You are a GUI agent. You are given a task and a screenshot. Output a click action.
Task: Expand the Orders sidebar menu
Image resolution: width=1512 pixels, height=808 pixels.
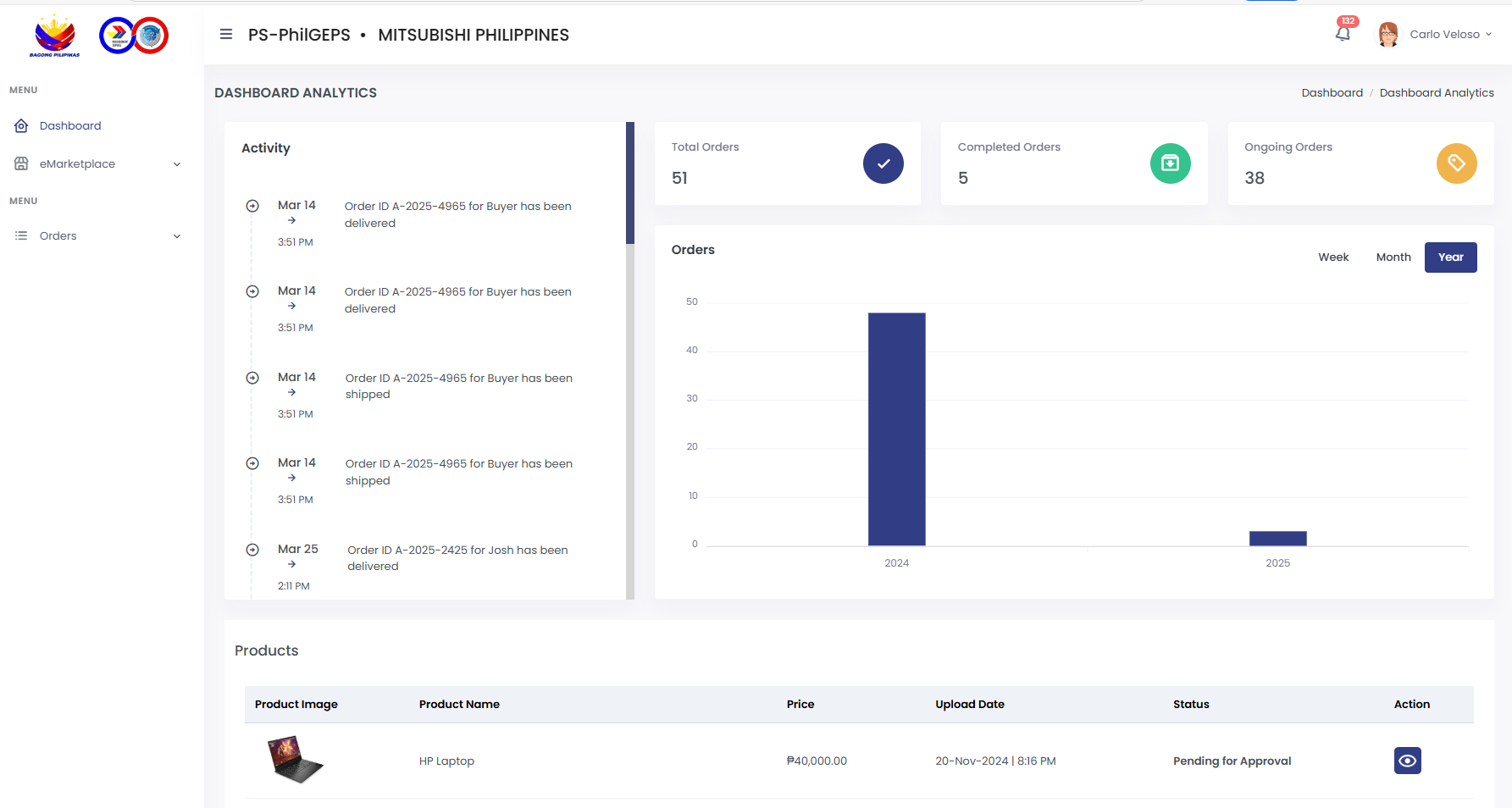coord(97,236)
